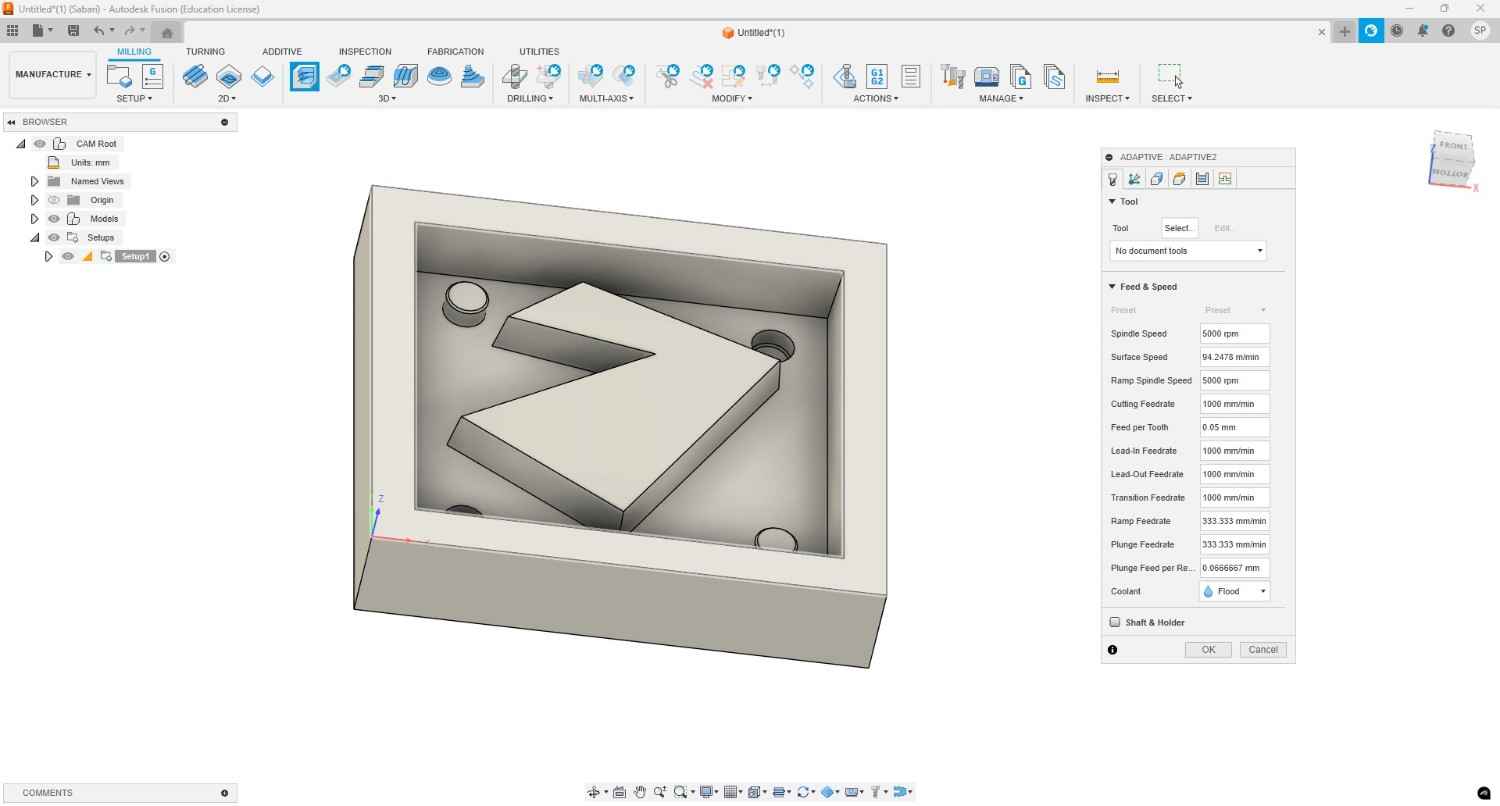Open the MODIFY menu
This screenshot has height=806, width=1500.
click(732, 98)
